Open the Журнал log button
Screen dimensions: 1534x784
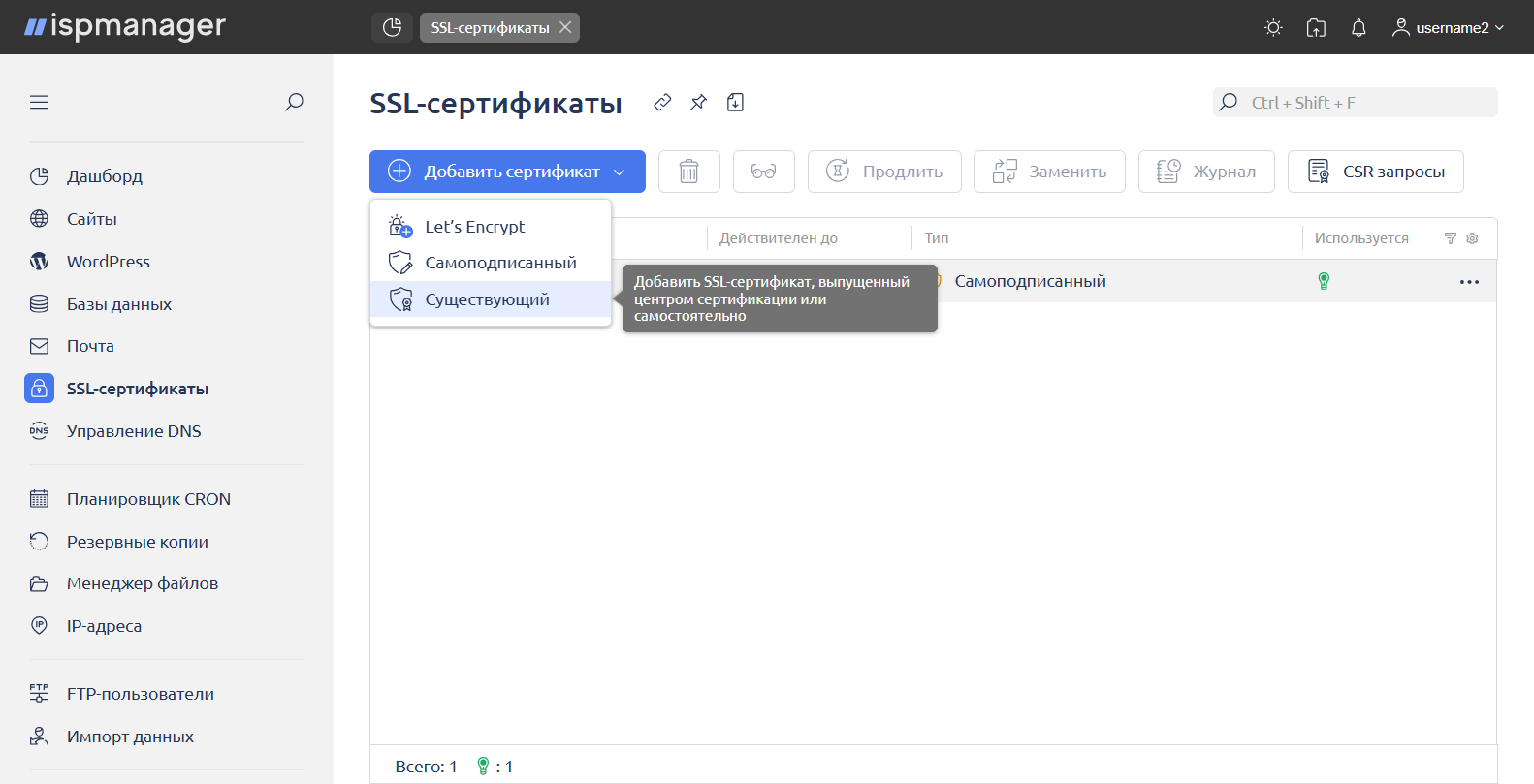click(1205, 172)
